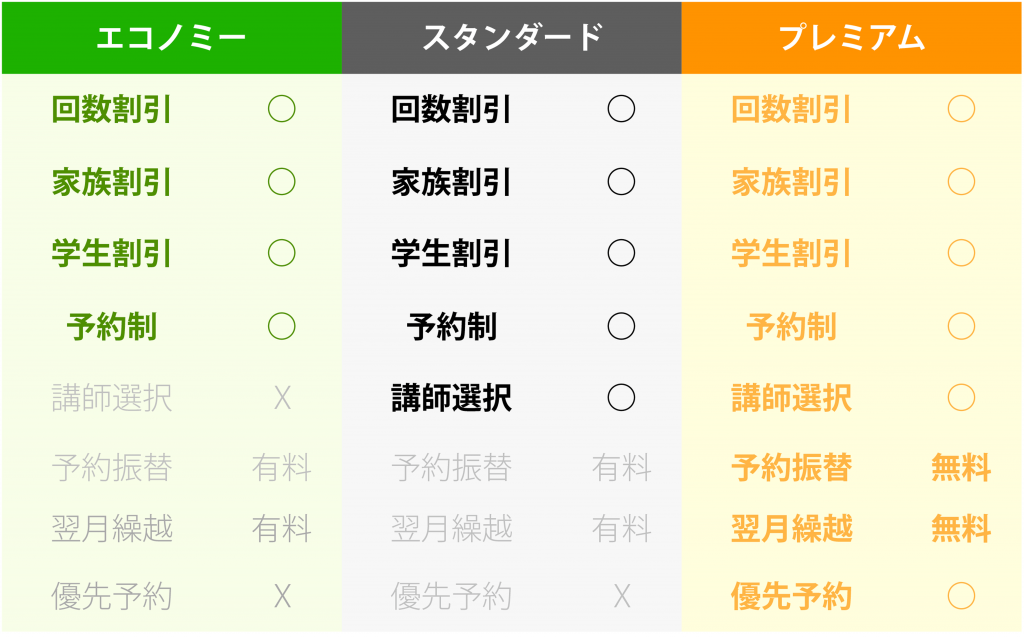This screenshot has width=1024, height=638.
Task: Click the green エコノミー plan header
Action: coord(172,38)
